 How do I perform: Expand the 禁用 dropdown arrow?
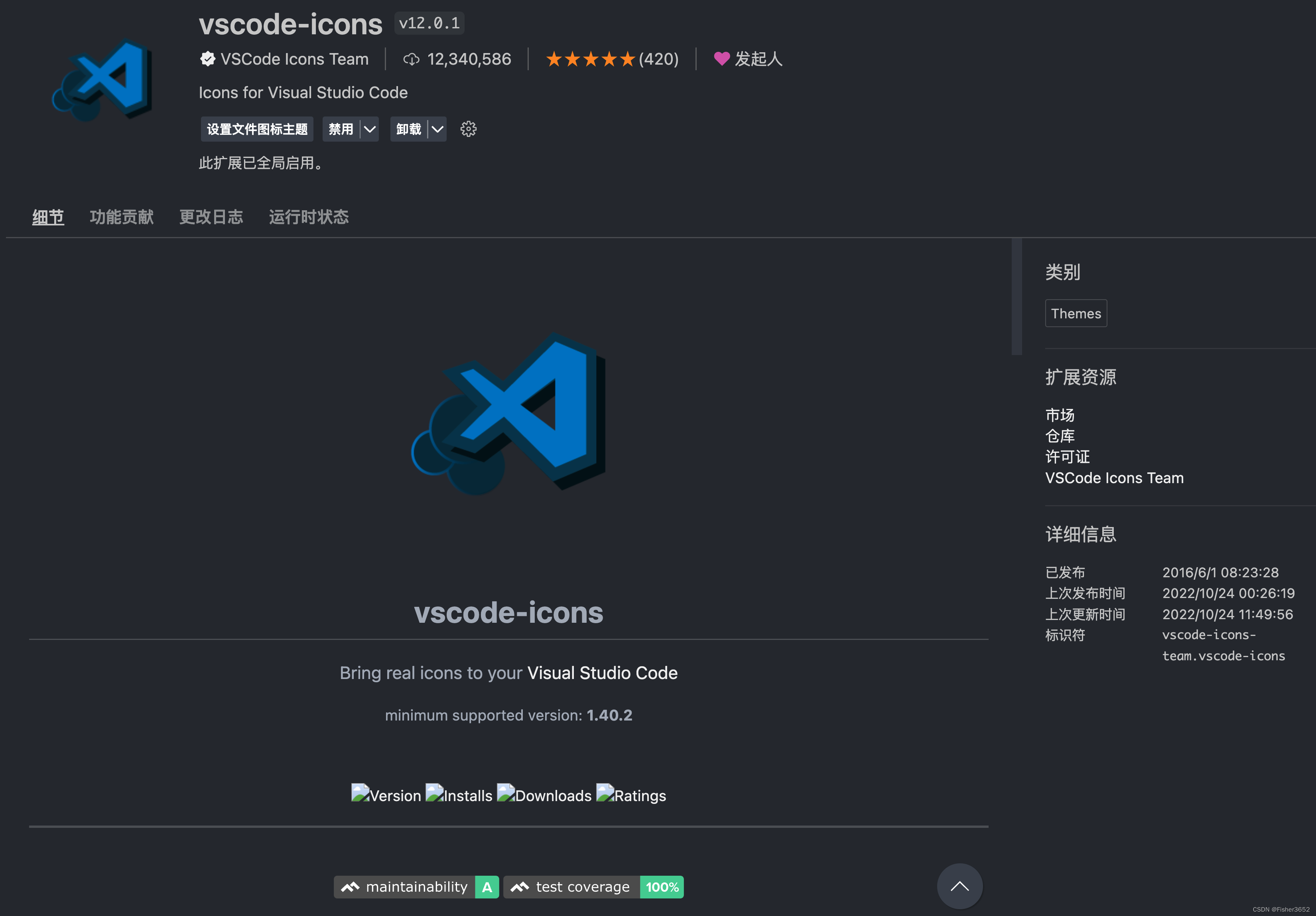coord(370,129)
